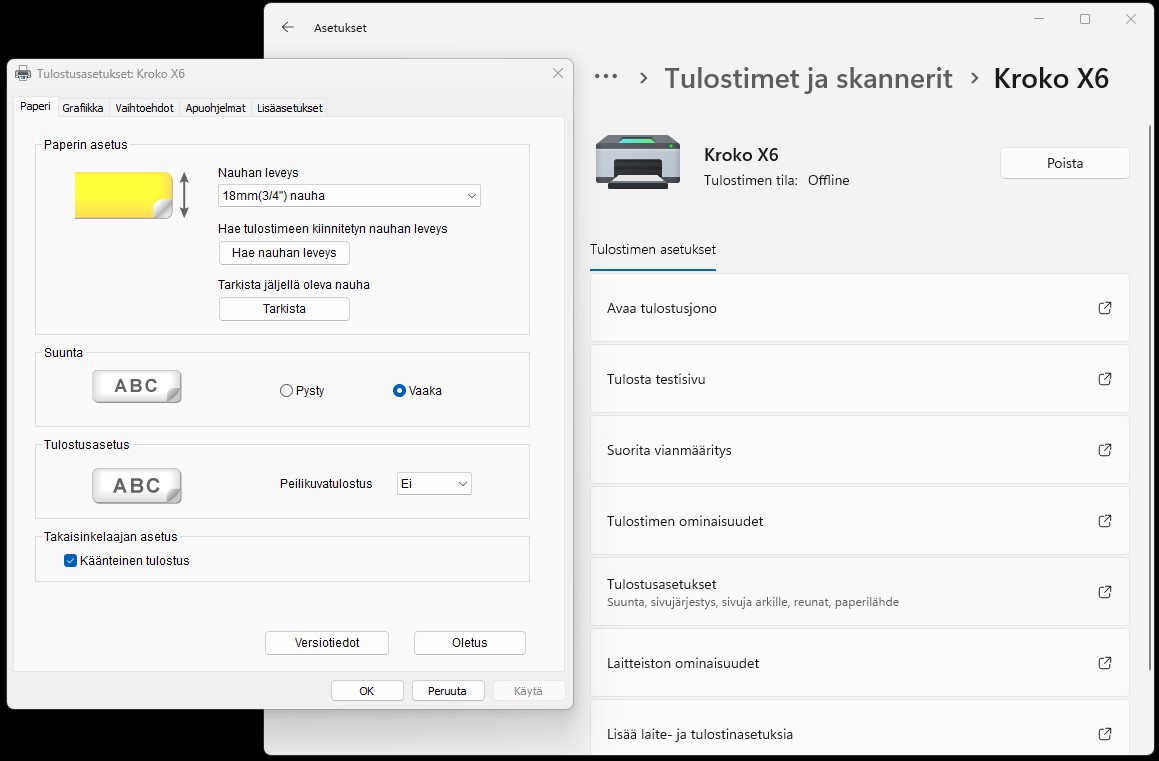Click the open icon beside Tulosta testisivu
1159x761 pixels.
coord(1104,379)
